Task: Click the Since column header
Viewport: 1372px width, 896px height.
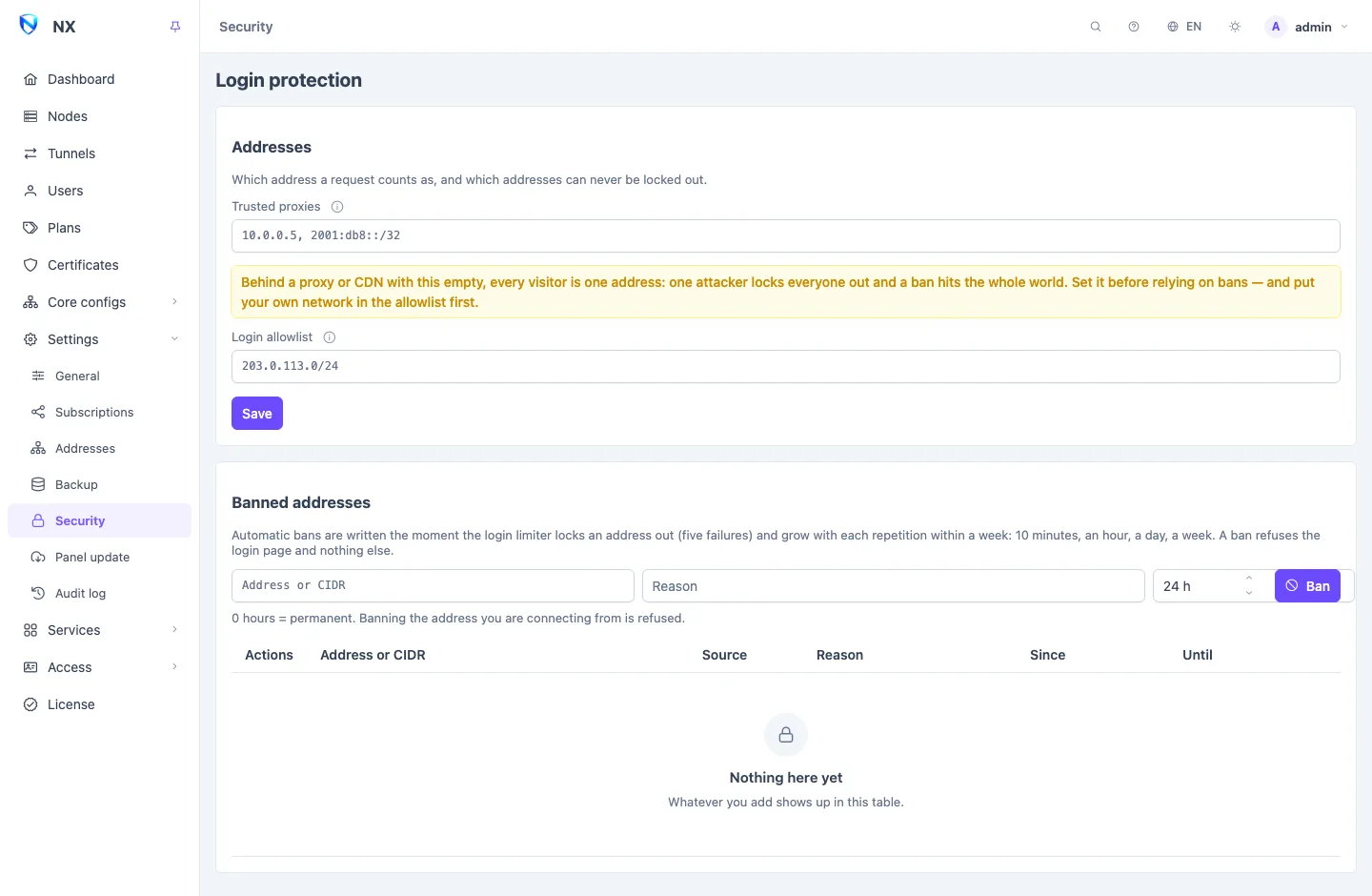Action: [1047, 655]
